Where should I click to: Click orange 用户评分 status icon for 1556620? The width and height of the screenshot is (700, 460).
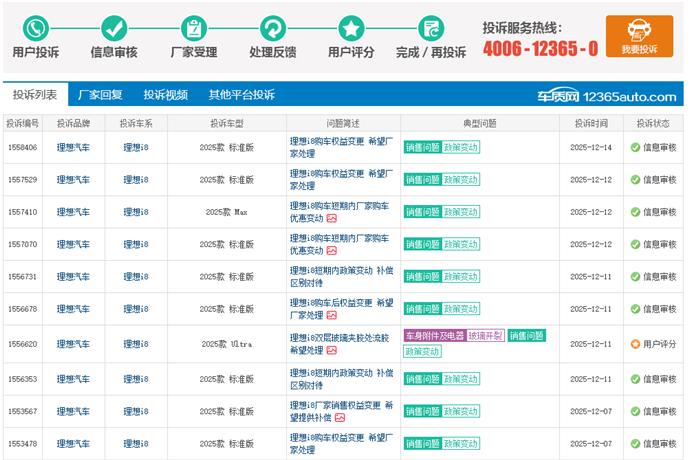[x=635, y=344]
